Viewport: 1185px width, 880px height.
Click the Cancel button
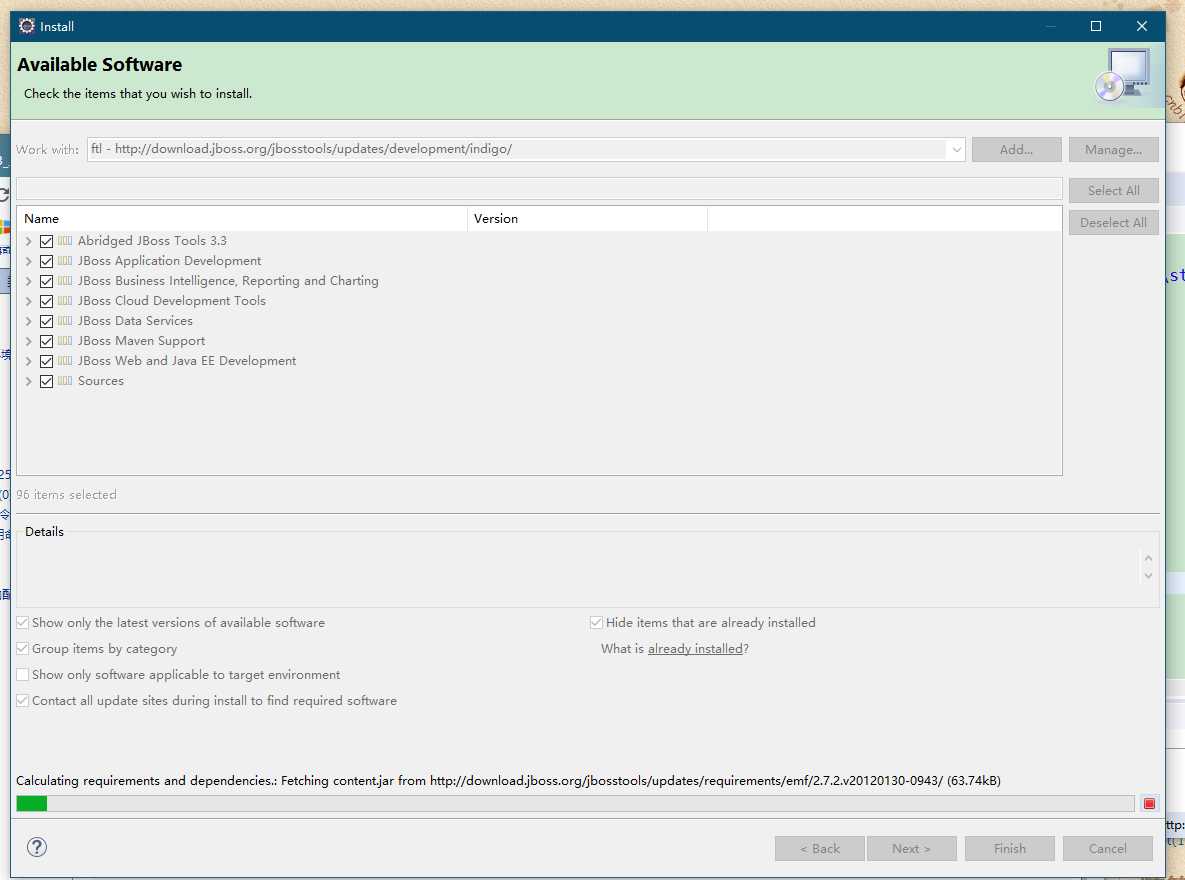coord(1107,848)
